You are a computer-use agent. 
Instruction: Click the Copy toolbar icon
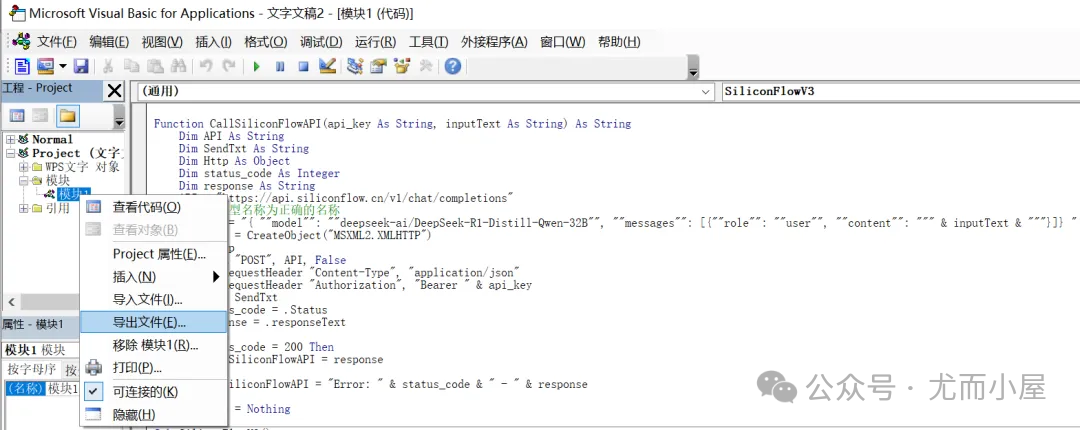click(132, 66)
